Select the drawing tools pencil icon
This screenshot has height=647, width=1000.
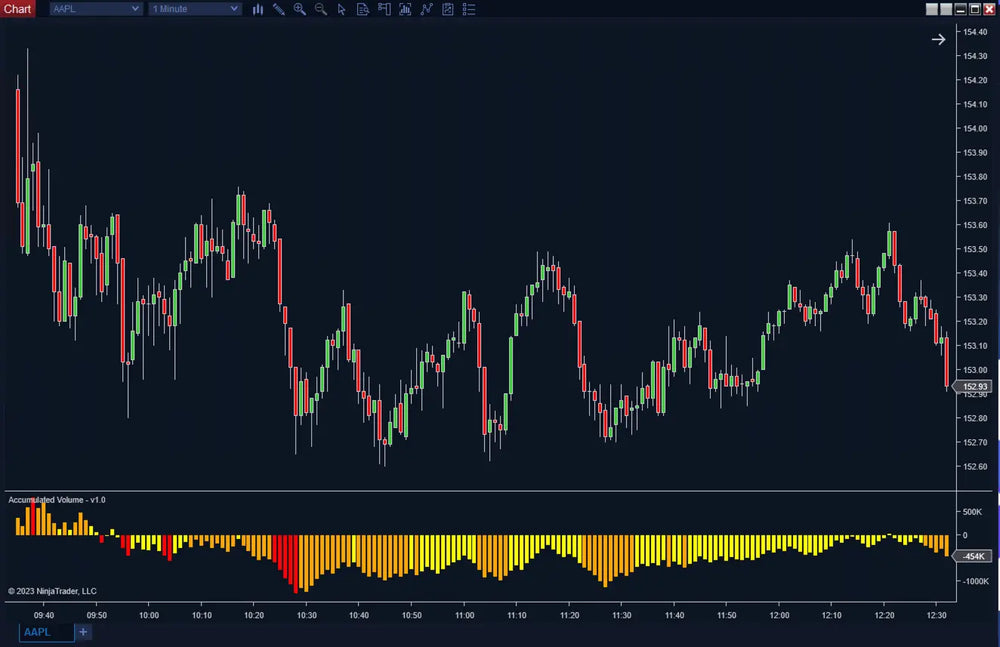[280, 9]
